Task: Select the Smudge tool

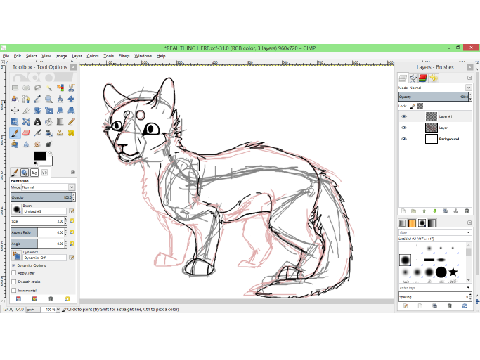Action: pos(37,144)
